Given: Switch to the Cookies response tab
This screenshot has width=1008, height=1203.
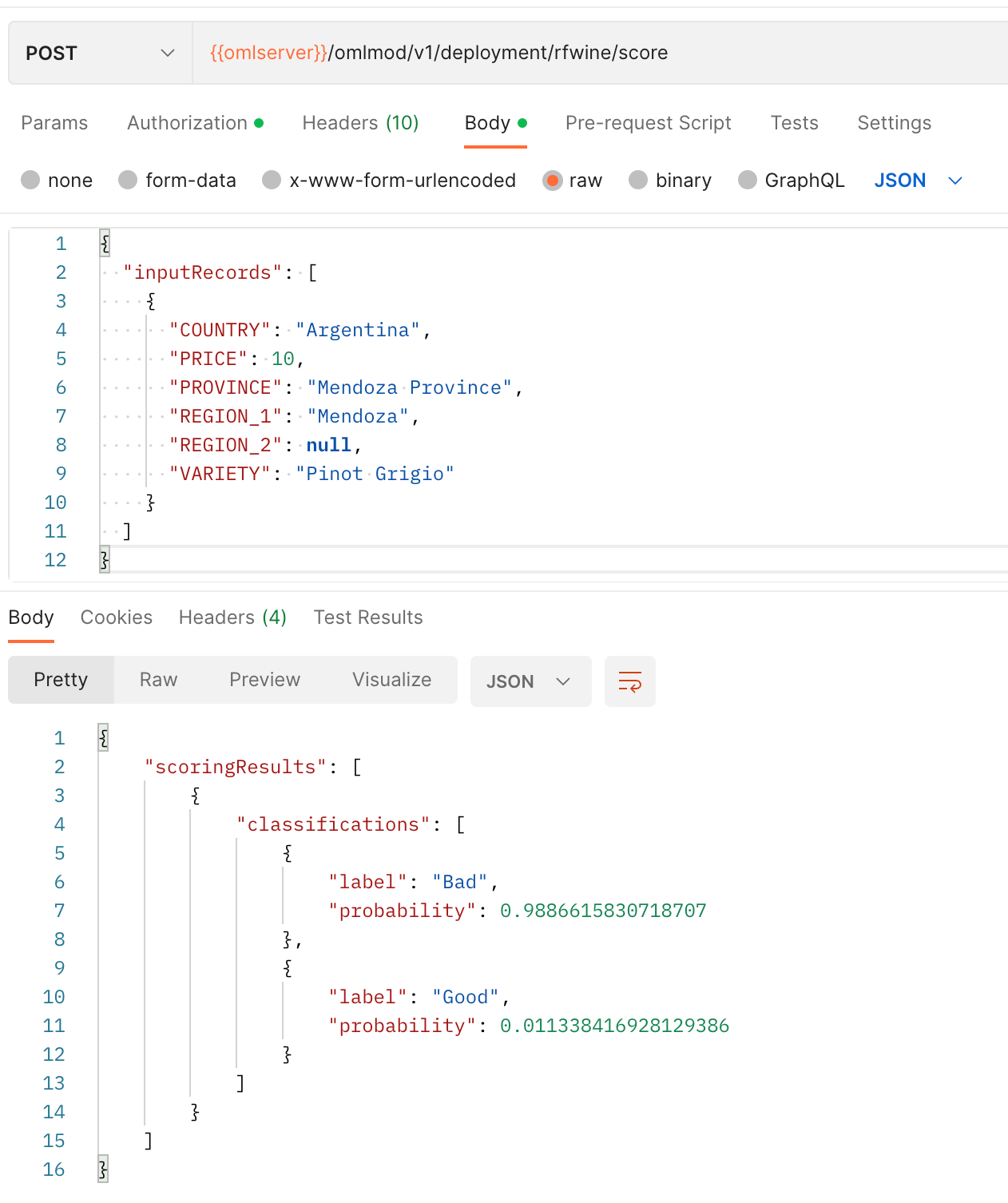Looking at the screenshot, I should [116, 617].
